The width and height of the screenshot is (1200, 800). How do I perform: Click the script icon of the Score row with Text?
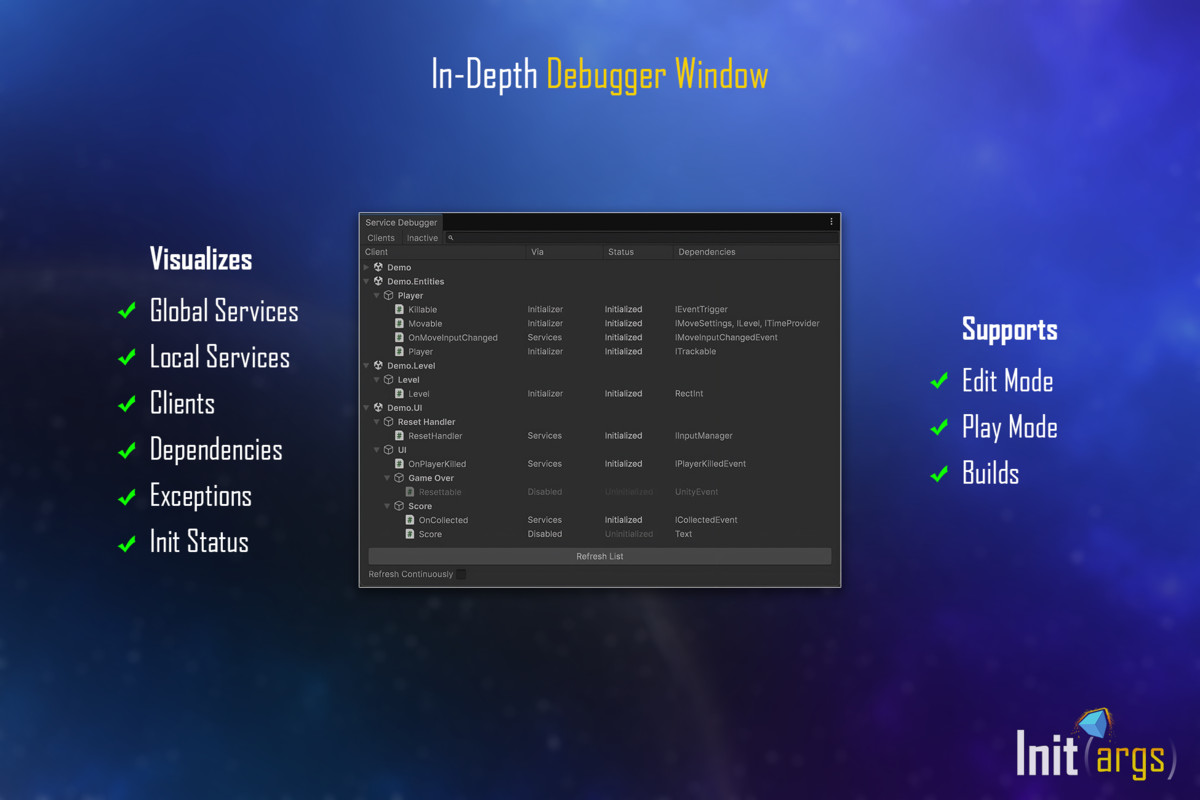click(x=410, y=533)
